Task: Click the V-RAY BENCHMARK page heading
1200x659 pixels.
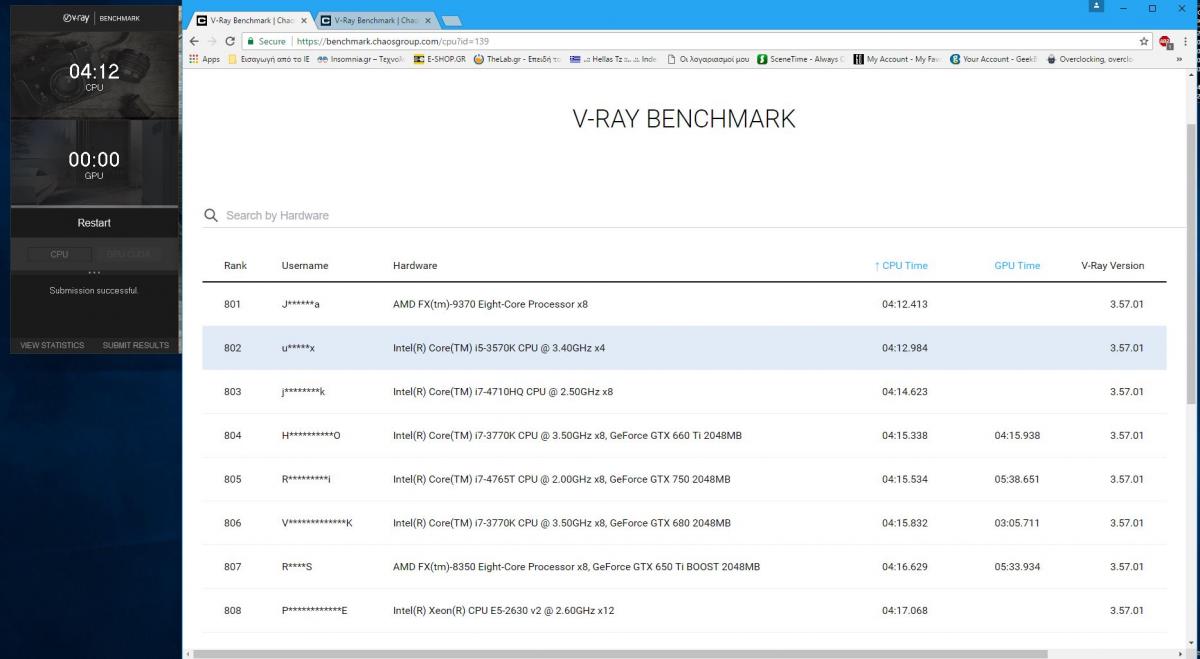Action: 684,119
